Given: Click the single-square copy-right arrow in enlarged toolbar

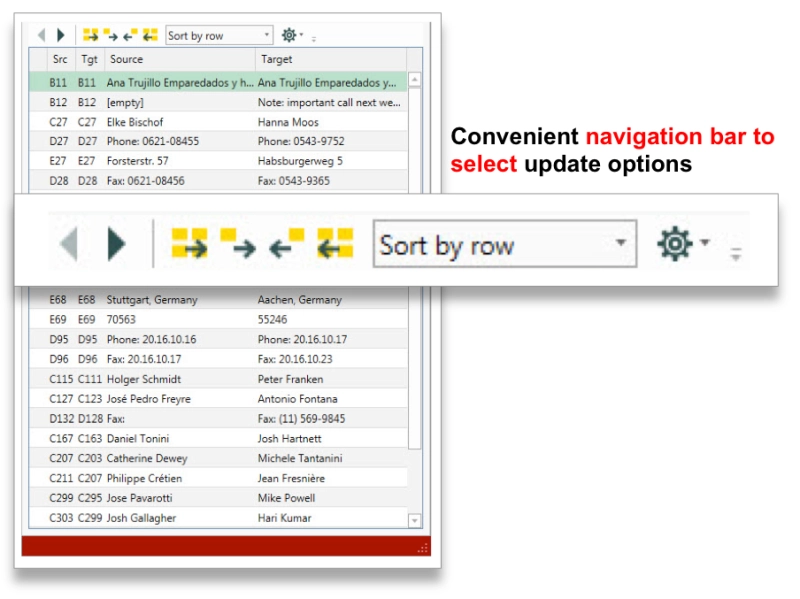Looking at the screenshot, I should click(x=238, y=244).
